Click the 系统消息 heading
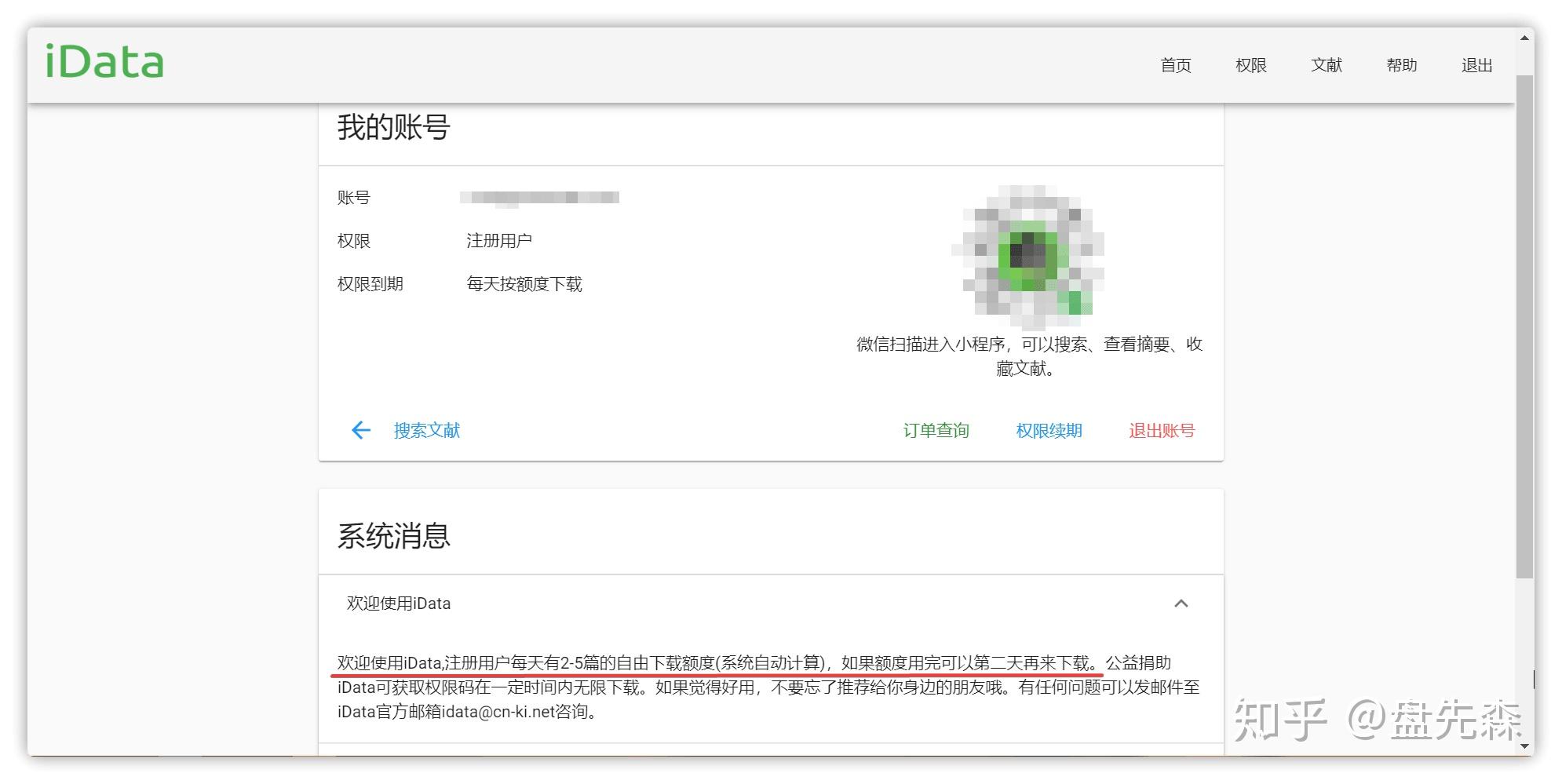The image size is (1562, 784). tap(393, 536)
